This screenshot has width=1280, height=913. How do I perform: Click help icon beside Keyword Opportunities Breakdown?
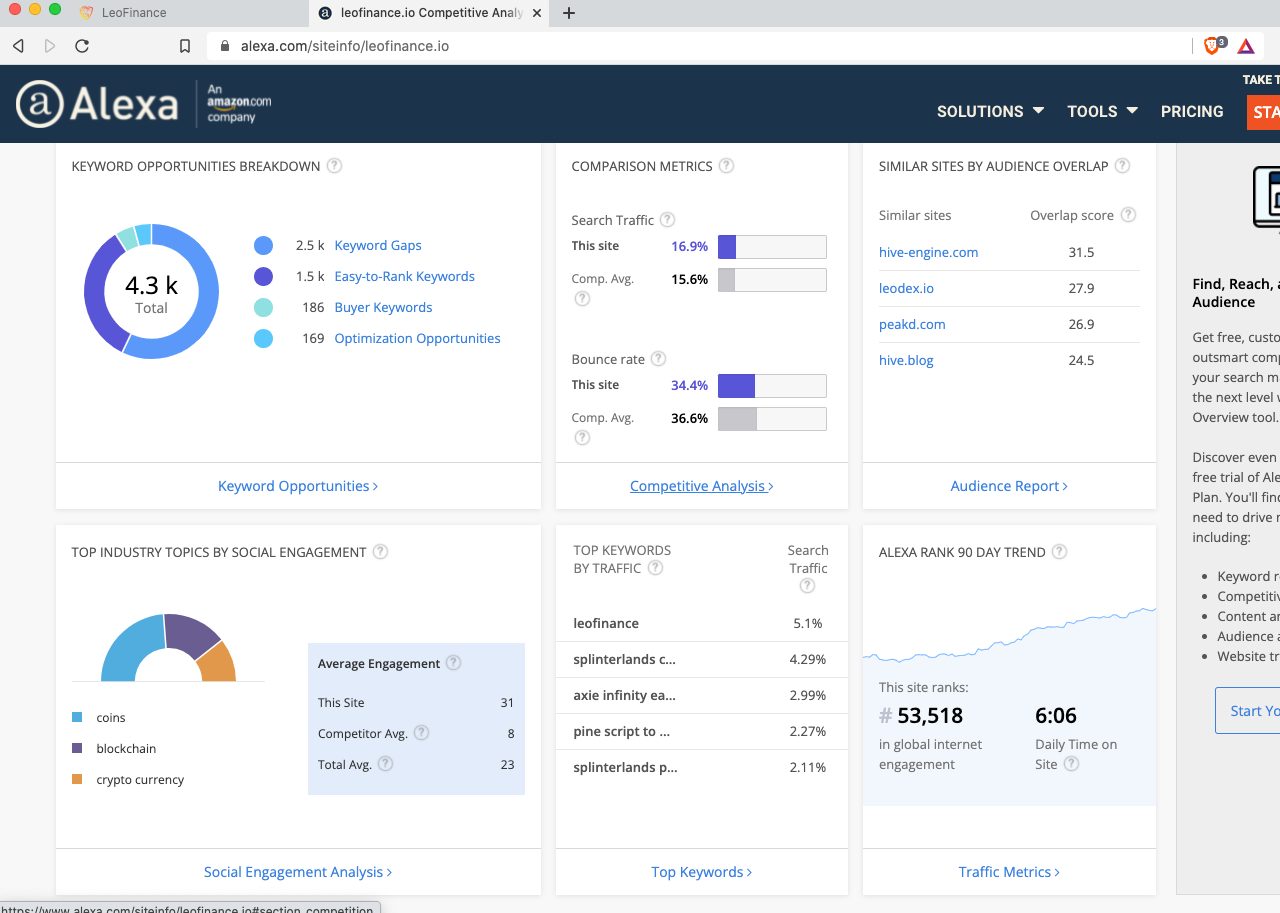coord(335,166)
